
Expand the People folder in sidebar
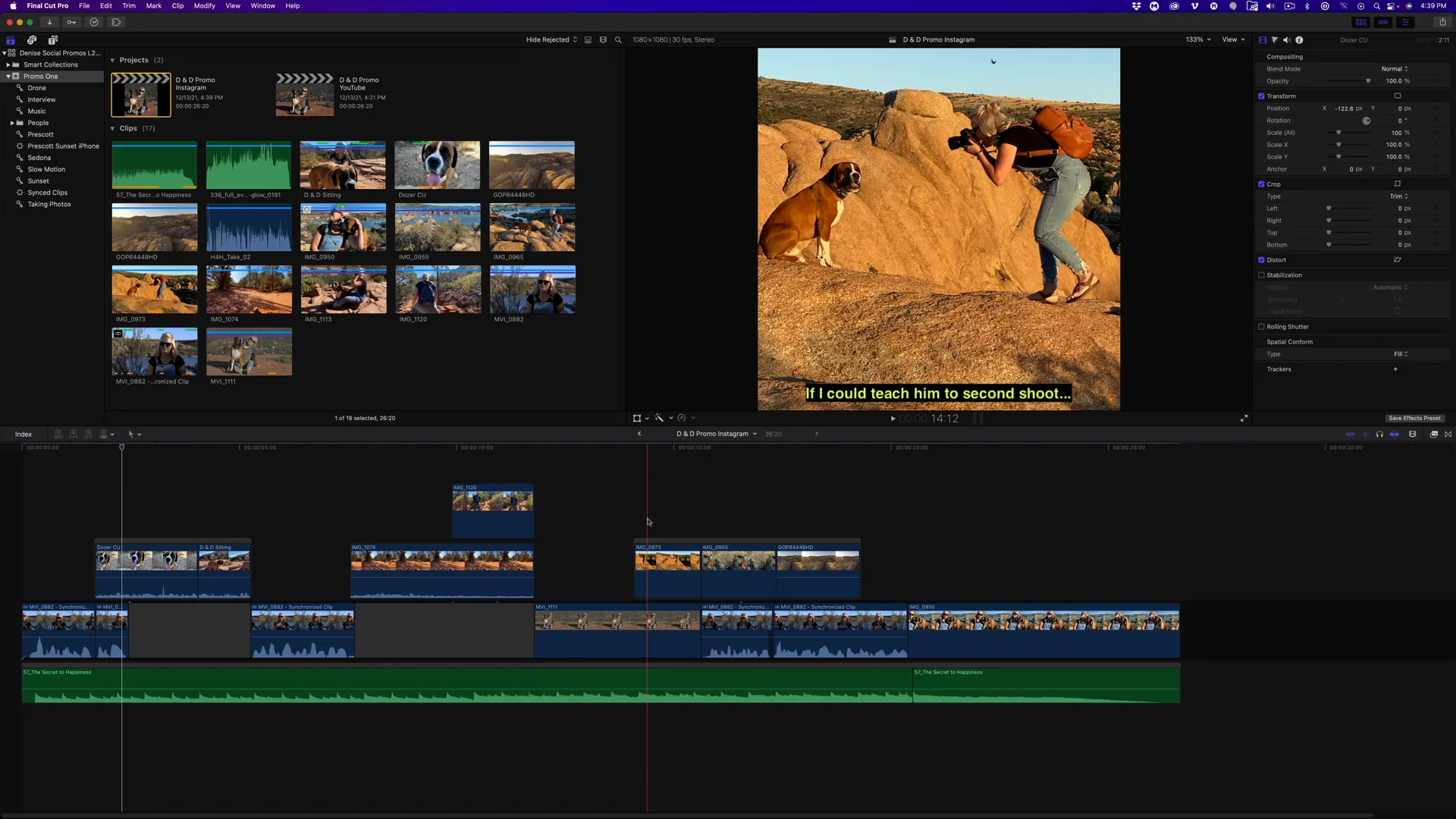pyautogui.click(x=12, y=123)
